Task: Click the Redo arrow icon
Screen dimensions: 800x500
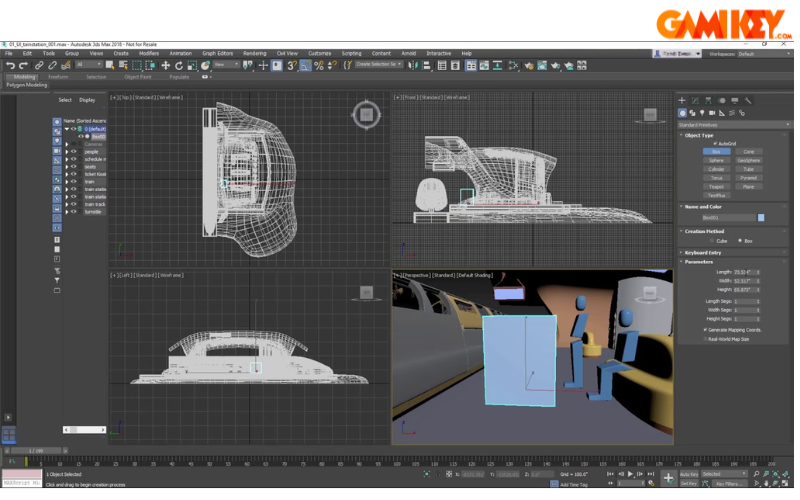Action: [x=23, y=65]
